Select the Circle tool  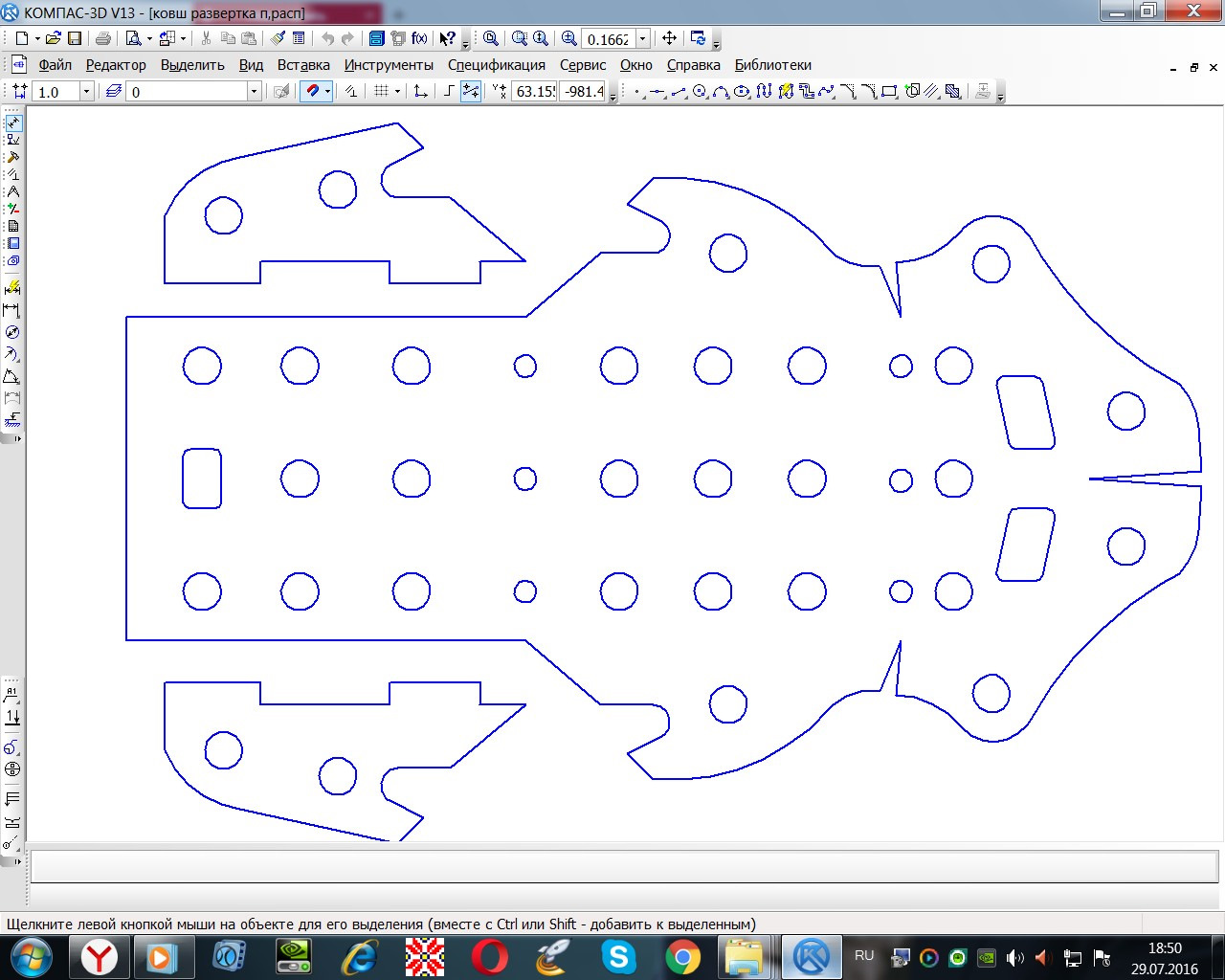[700, 92]
